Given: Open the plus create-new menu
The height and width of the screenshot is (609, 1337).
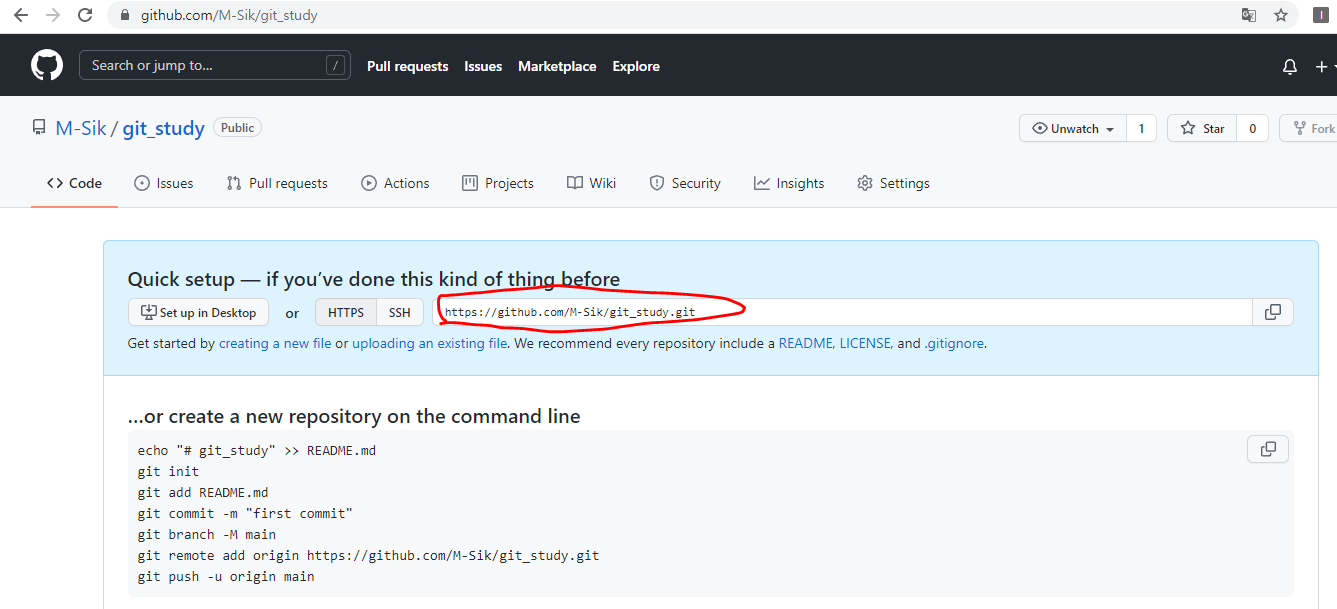Looking at the screenshot, I should point(1325,66).
